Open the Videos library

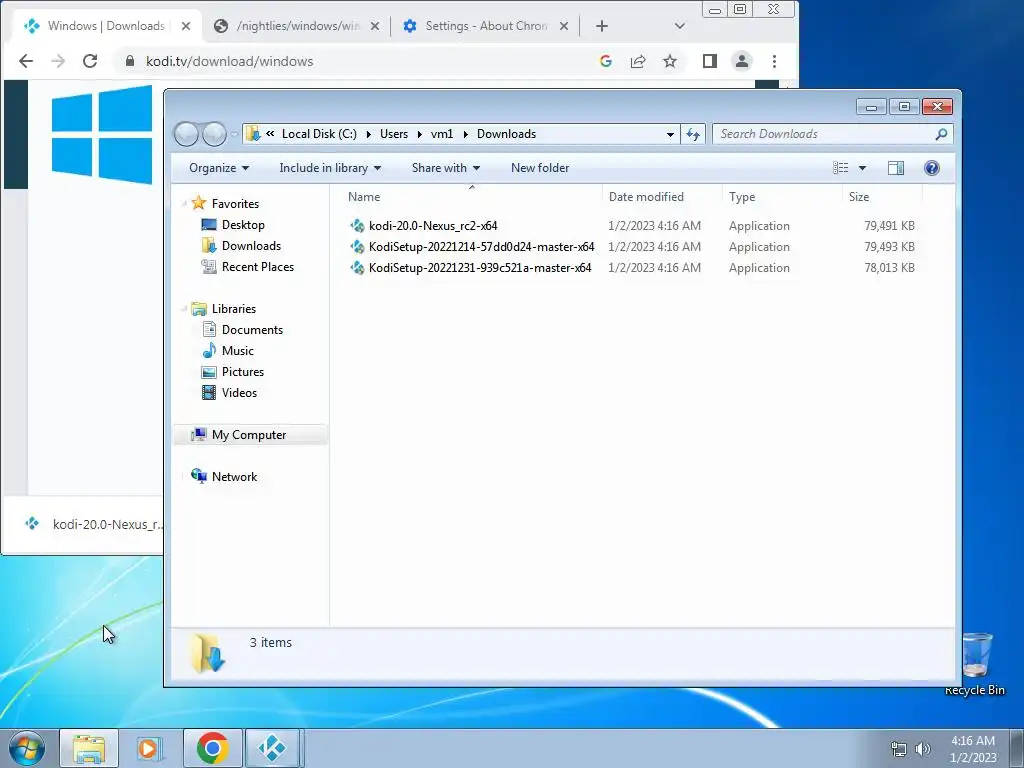click(x=239, y=392)
